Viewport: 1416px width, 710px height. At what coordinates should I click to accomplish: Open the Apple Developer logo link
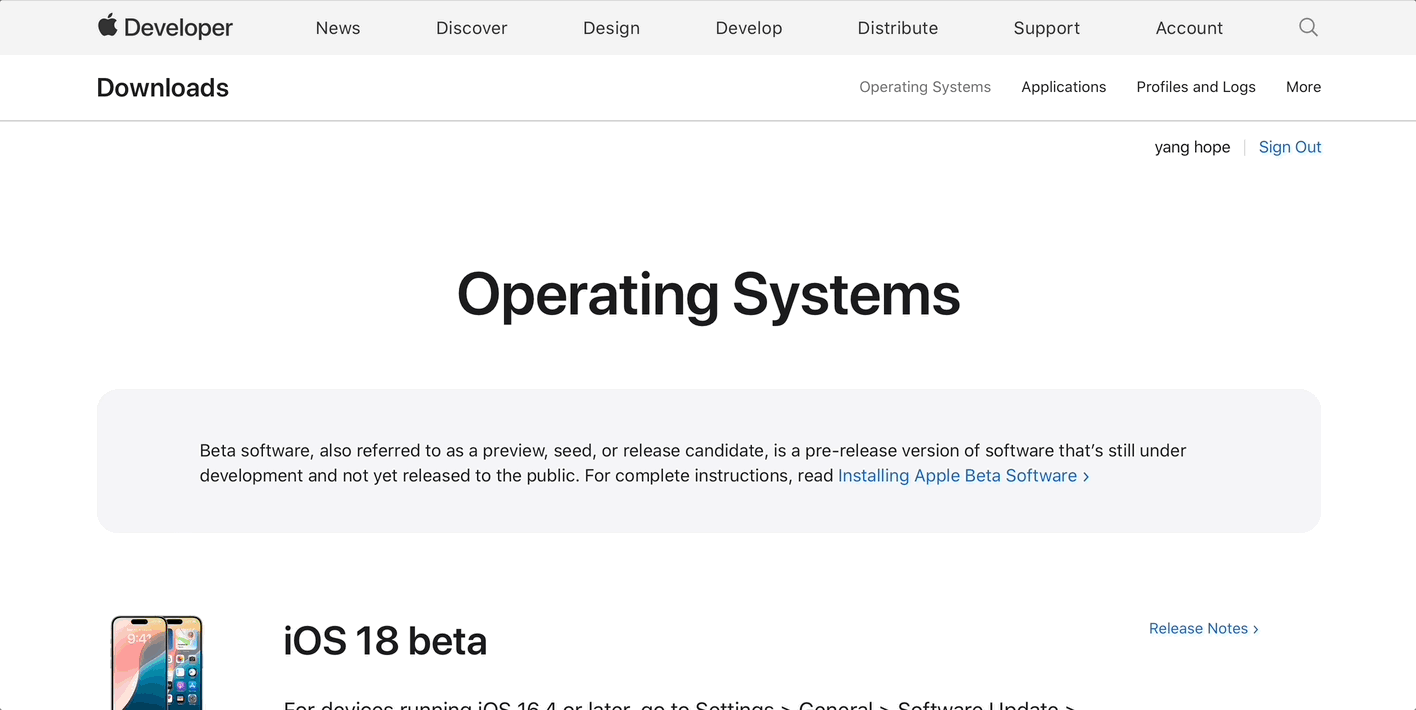click(165, 27)
